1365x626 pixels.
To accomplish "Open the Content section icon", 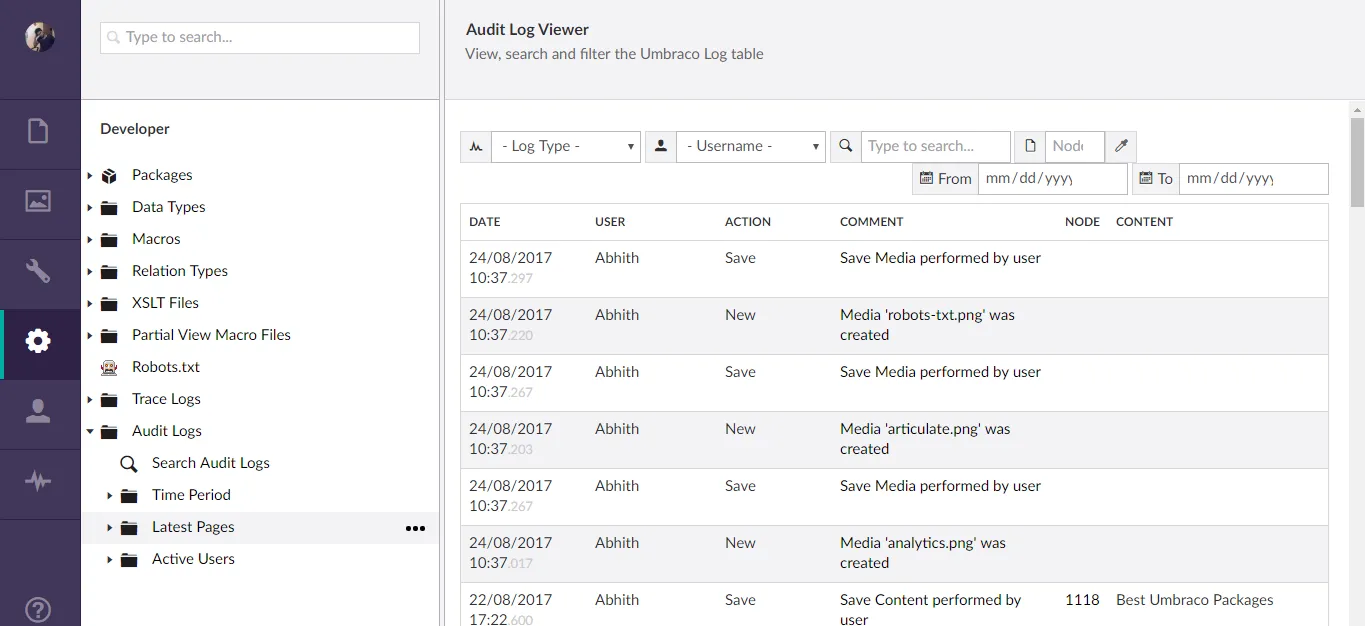I will coord(38,131).
